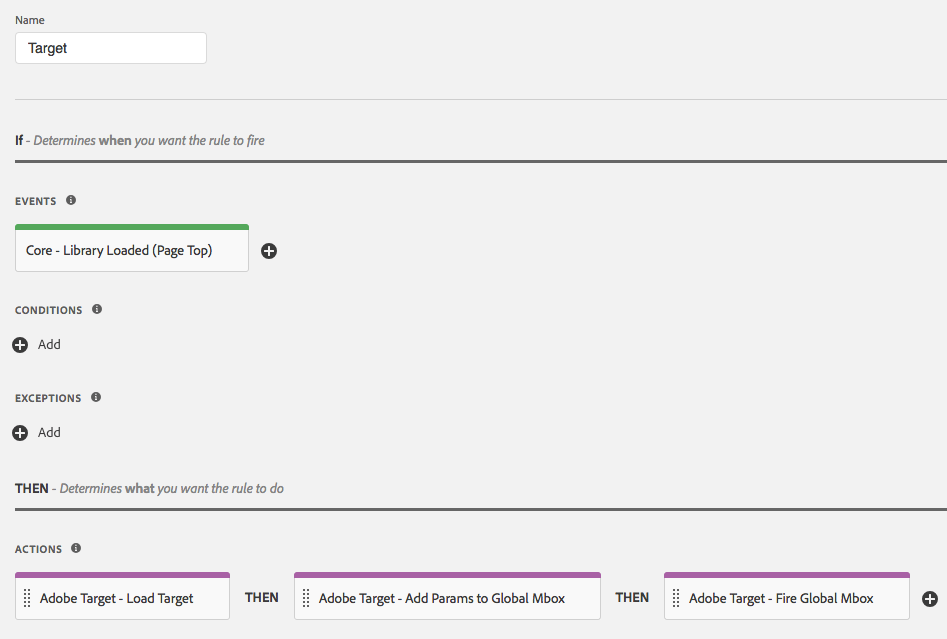Open Events info icon
Screen dimensions: 947x639
(x=71, y=200)
